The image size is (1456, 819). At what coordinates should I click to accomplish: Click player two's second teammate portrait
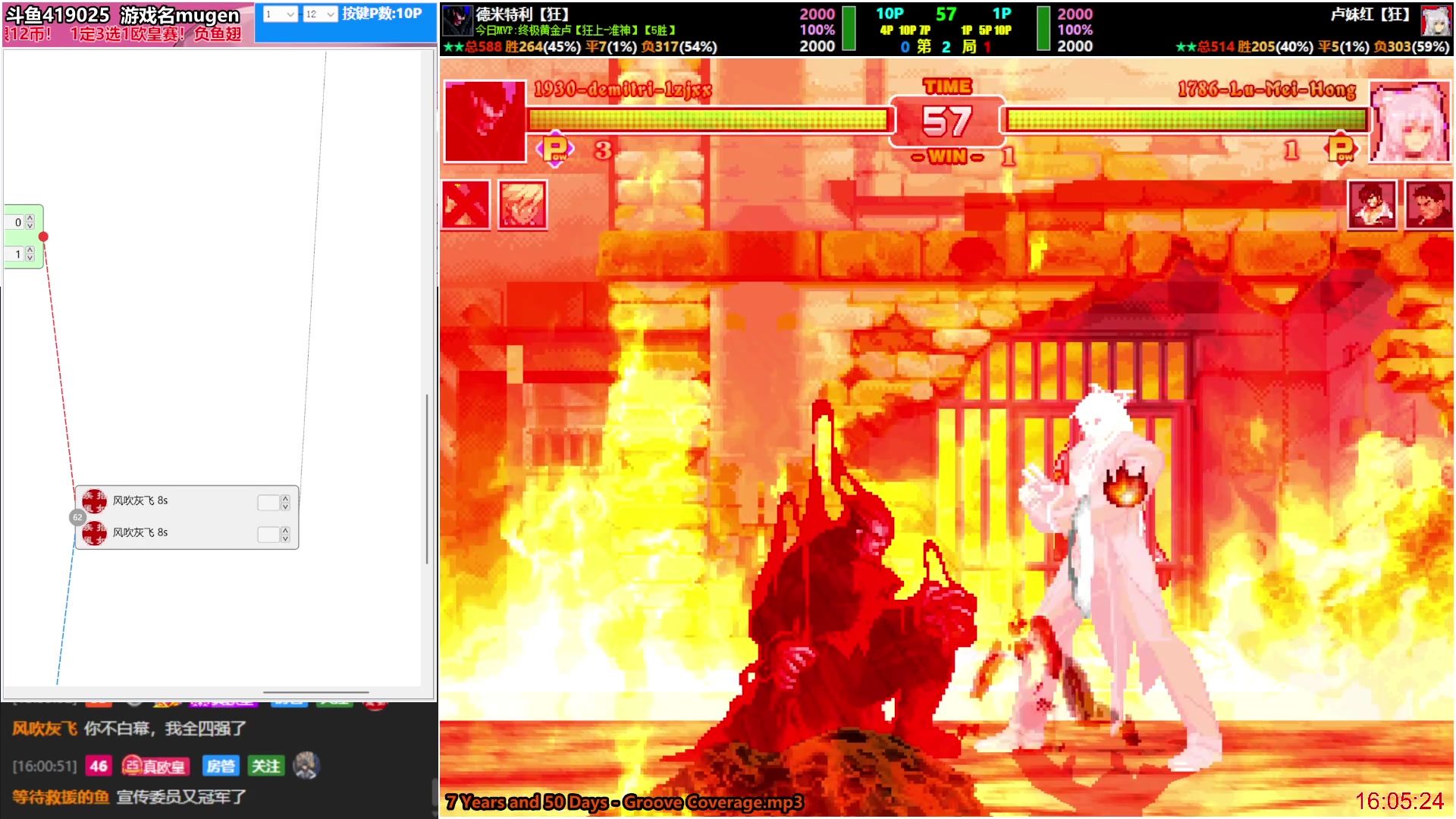point(1429,204)
